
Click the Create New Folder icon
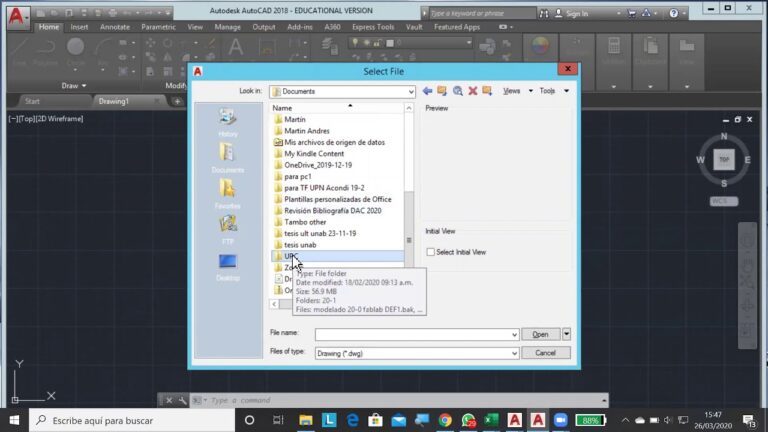487,91
